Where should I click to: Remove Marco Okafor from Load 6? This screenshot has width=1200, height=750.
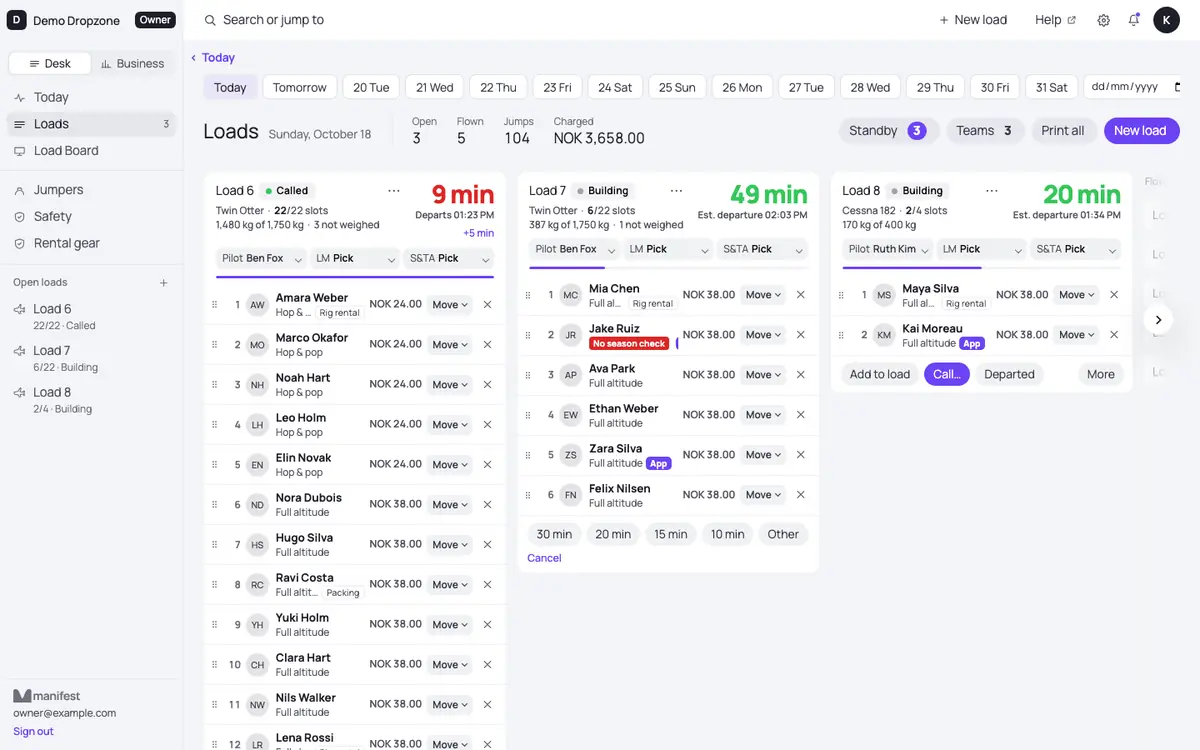point(487,345)
